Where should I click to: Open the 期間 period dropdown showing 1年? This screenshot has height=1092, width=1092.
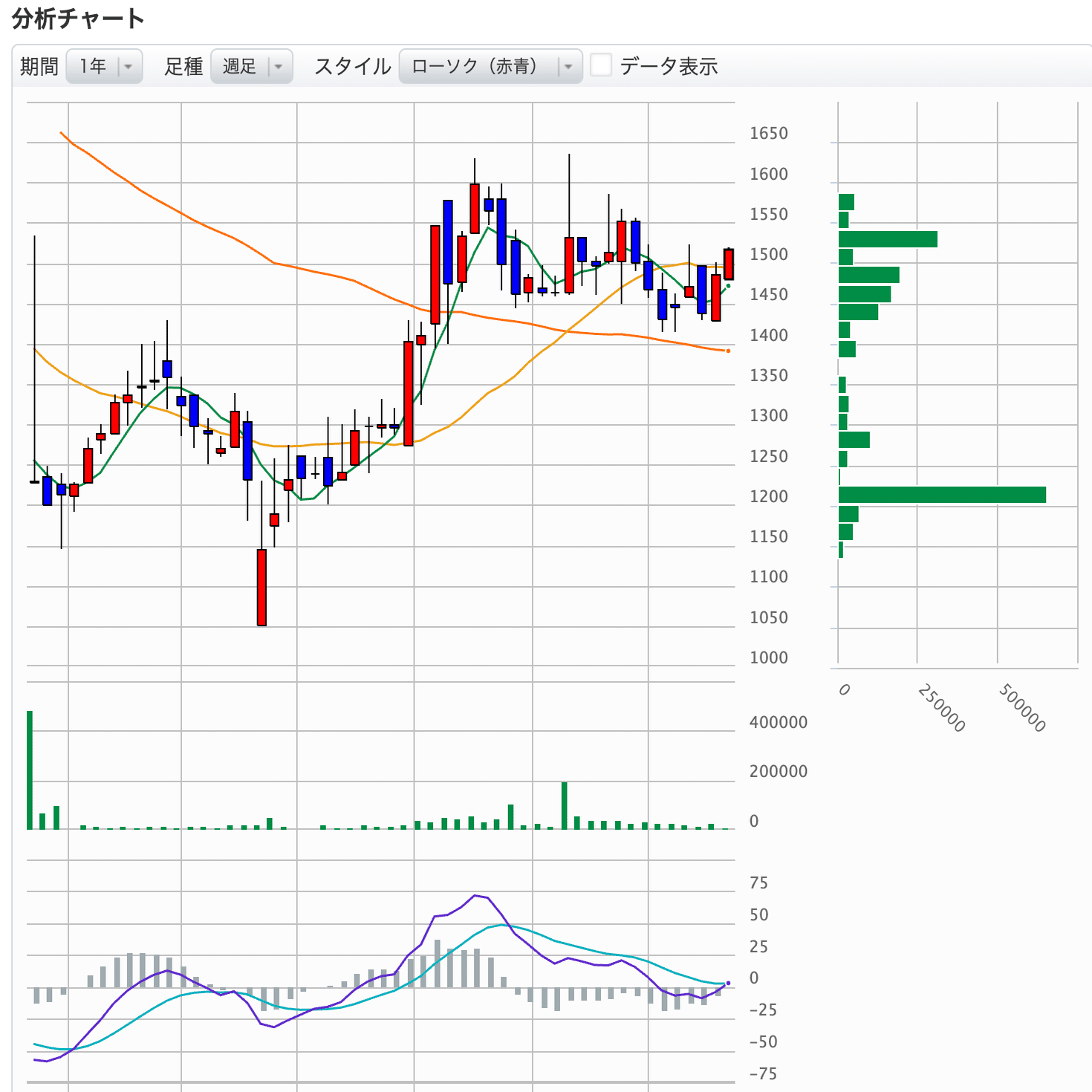tap(104, 67)
